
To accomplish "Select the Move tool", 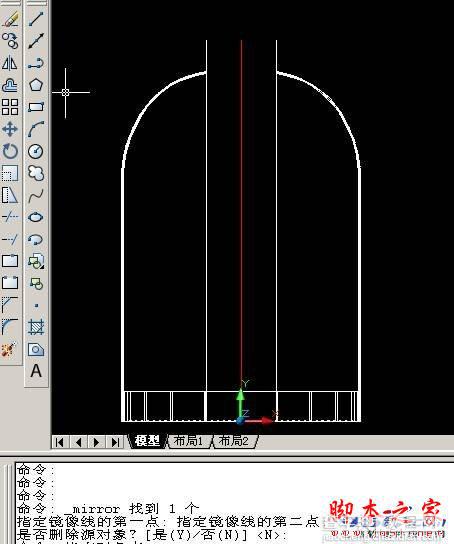I will (x=10, y=129).
